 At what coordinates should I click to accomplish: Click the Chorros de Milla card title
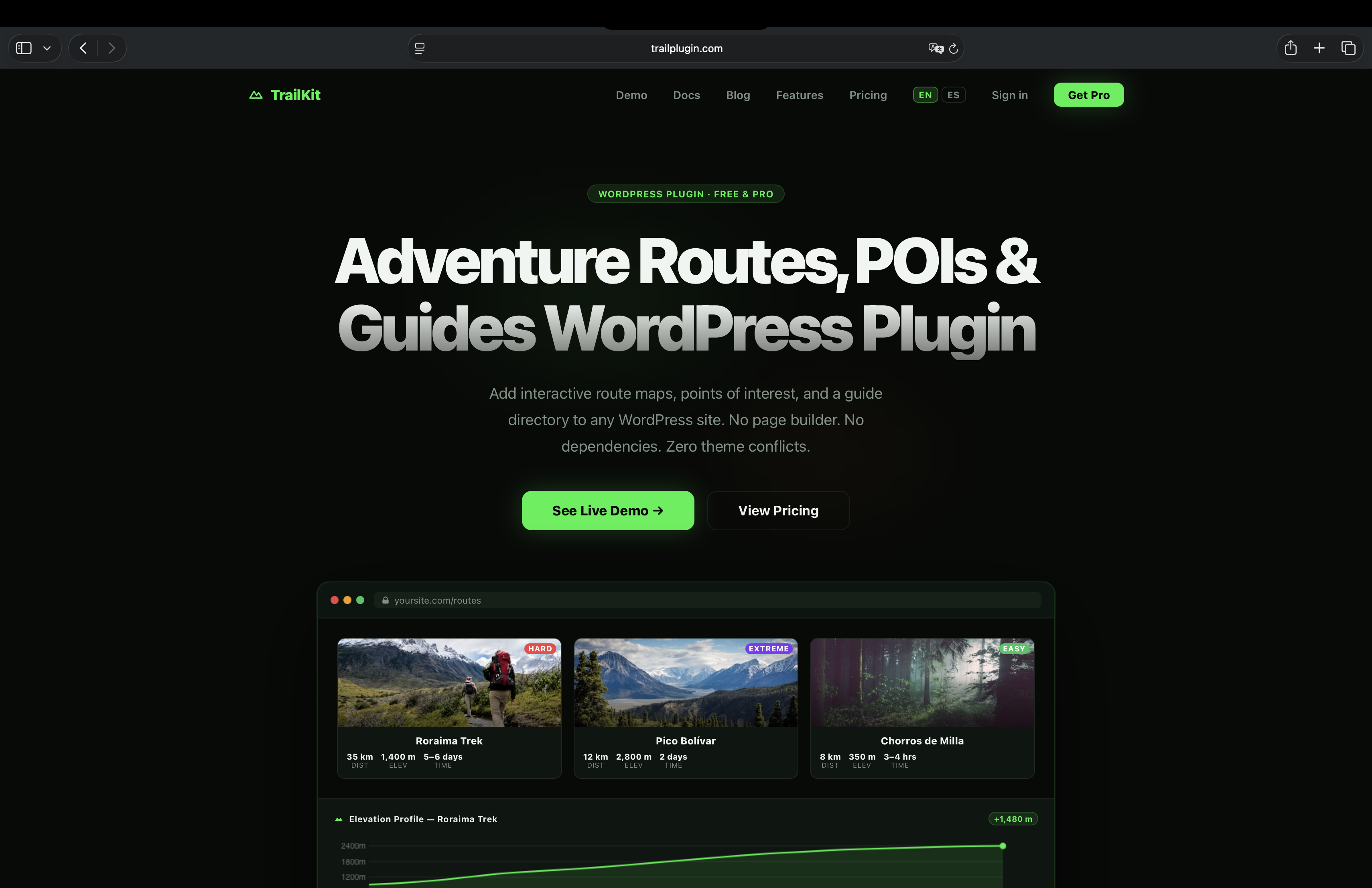pos(922,740)
